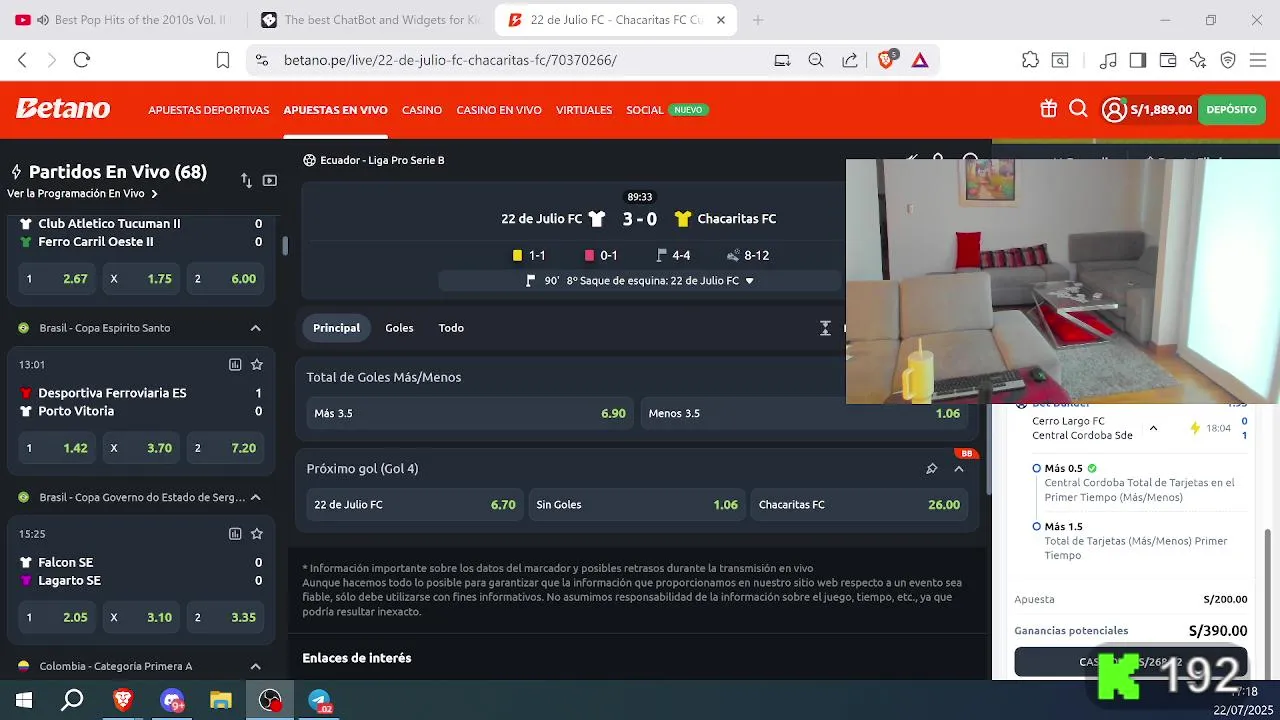Screen dimensions: 1280x720
Task: Open the Brave wallet icon
Action: pyautogui.click(x=1168, y=60)
